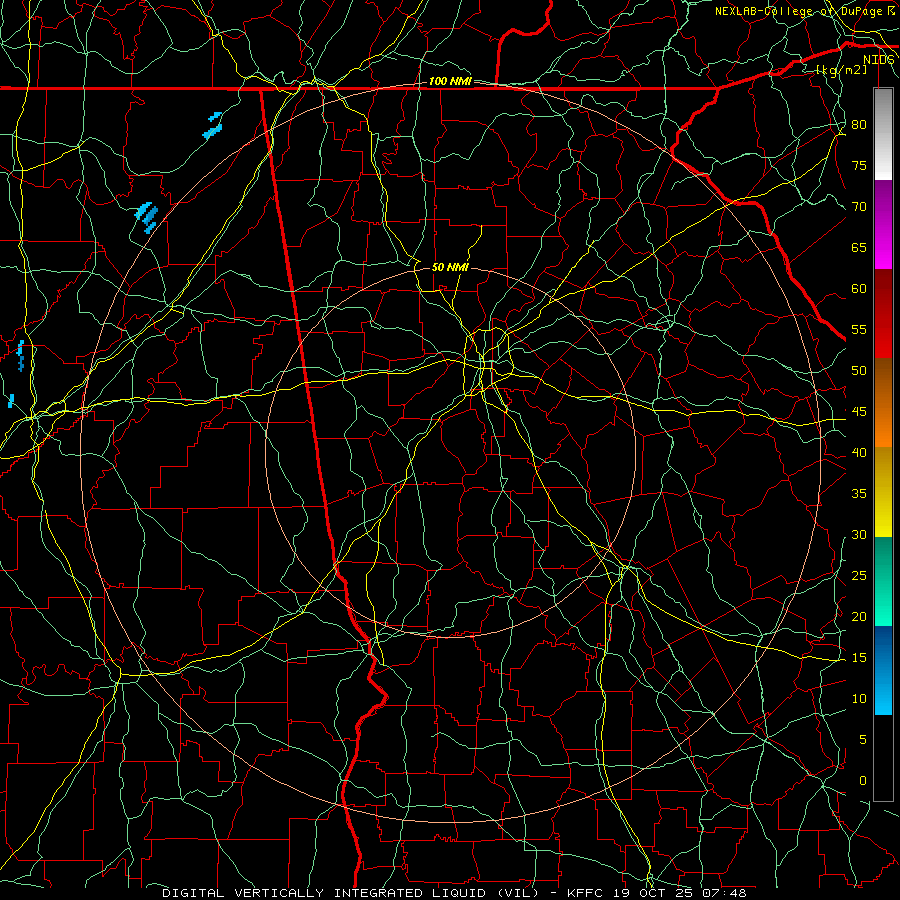The height and width of the screenshot is (900, 900).
Task: Click the scale value 35
Action: (859, 494)
